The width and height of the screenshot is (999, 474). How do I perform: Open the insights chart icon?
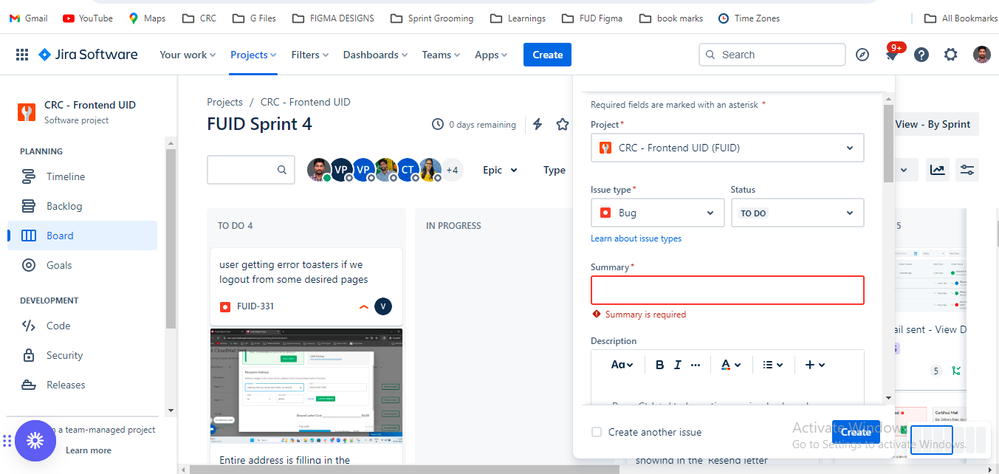[937, 170]
